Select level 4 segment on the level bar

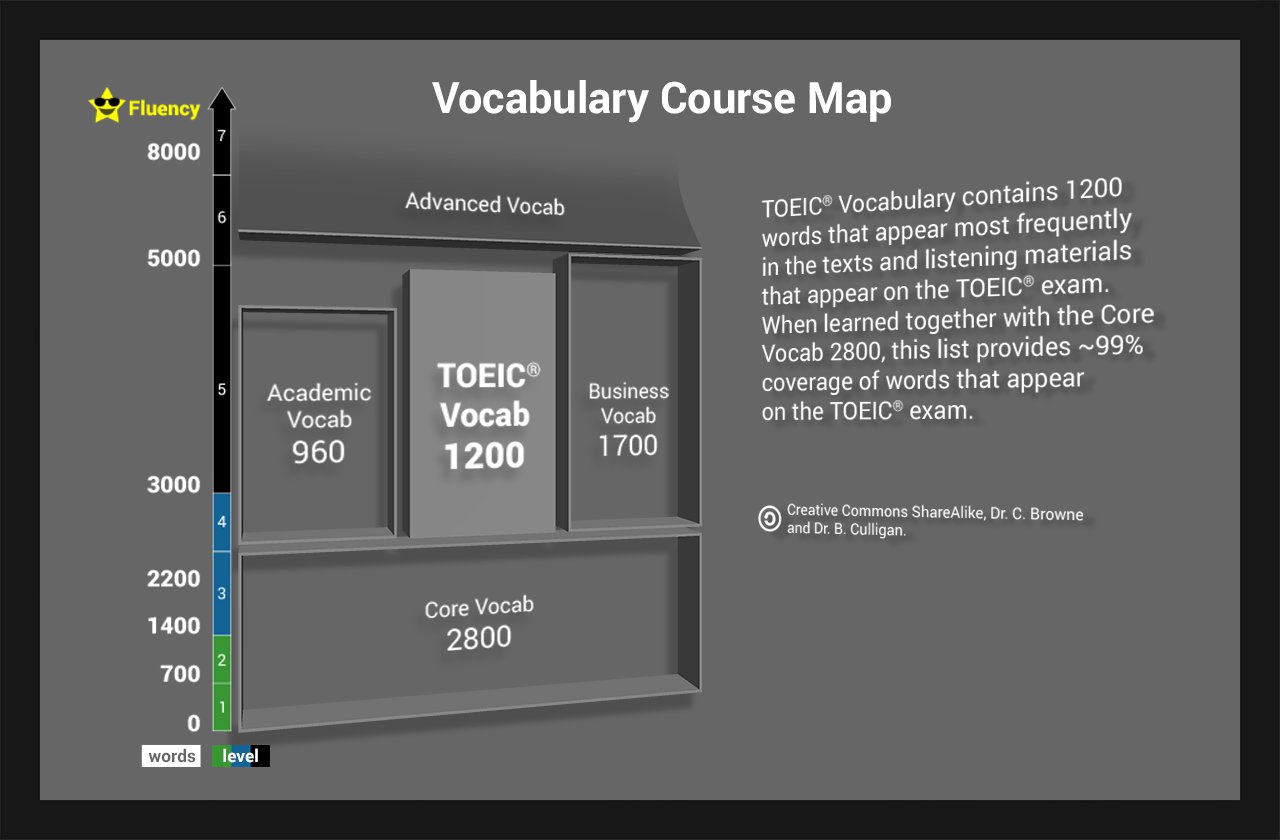pos(222,522)
